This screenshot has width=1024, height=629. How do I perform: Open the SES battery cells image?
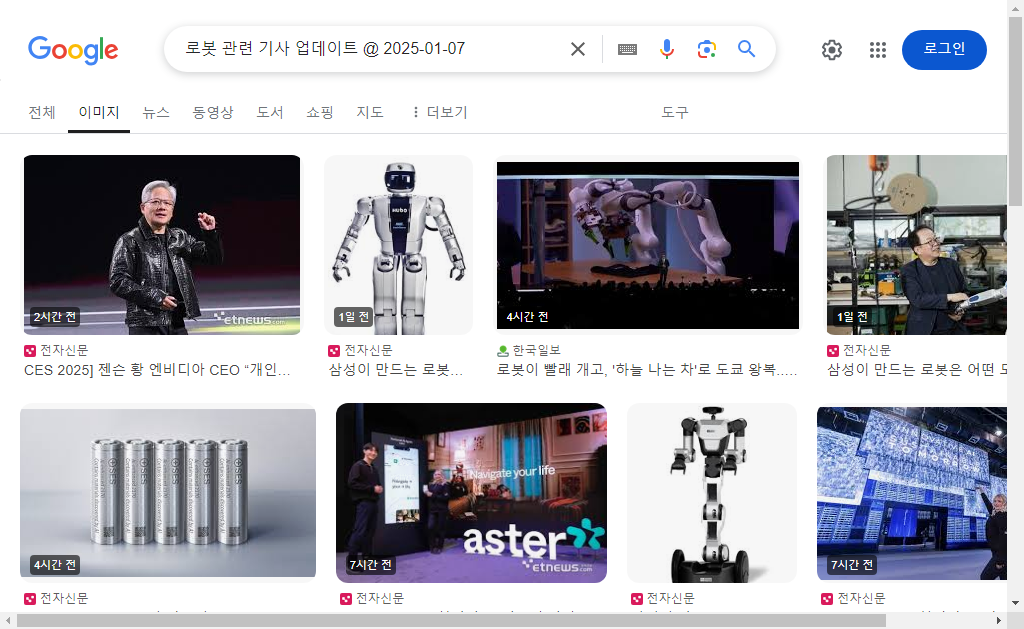coord(168,493)
